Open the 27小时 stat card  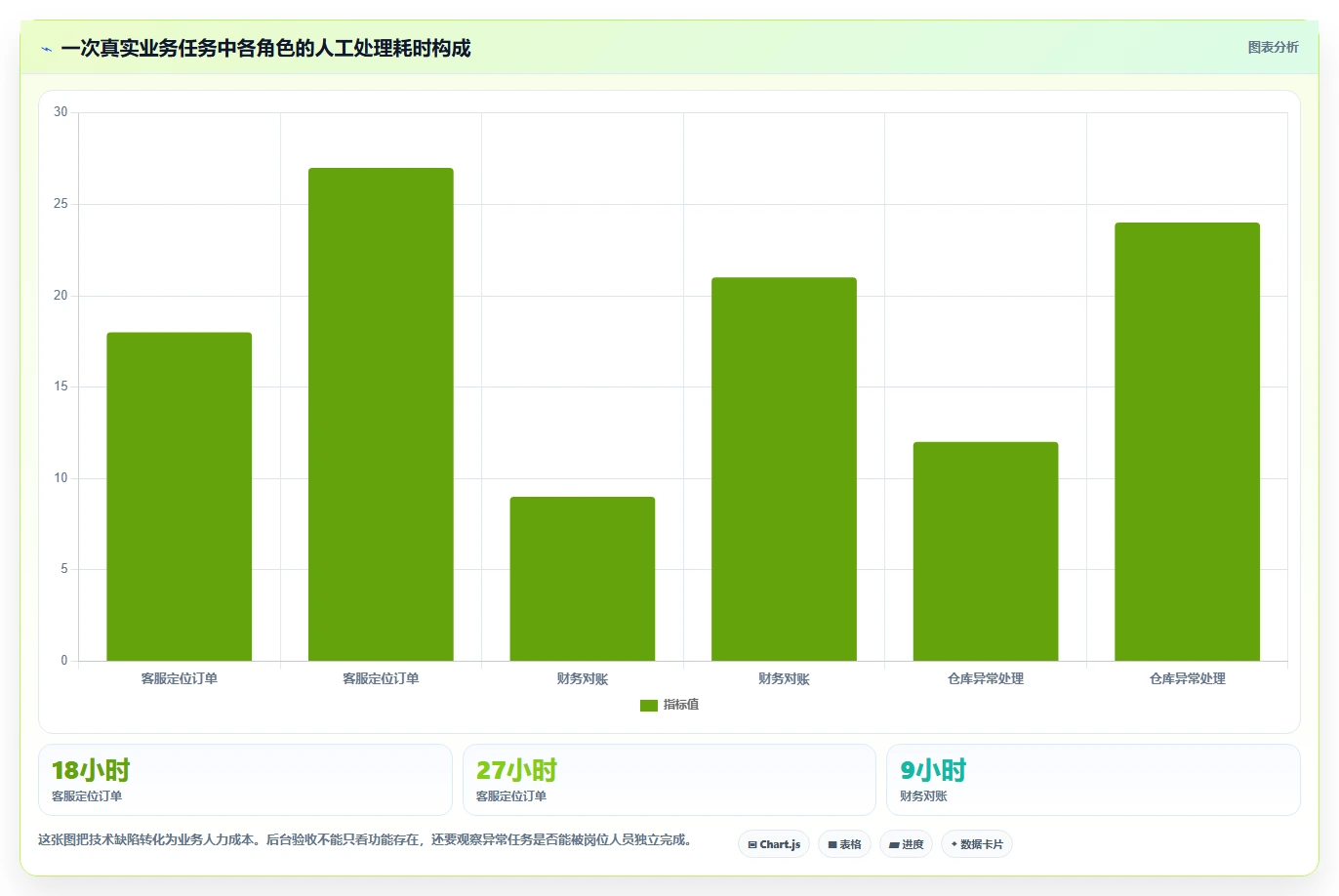tap(669, 780)
